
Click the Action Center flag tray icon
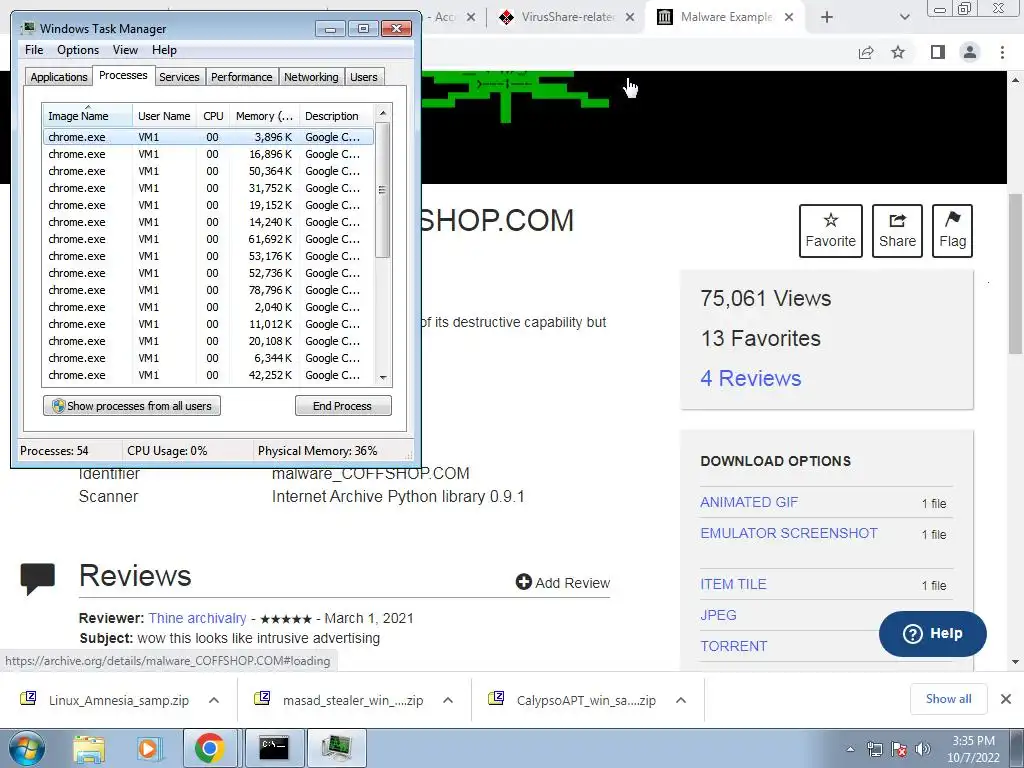coord(899,748)
